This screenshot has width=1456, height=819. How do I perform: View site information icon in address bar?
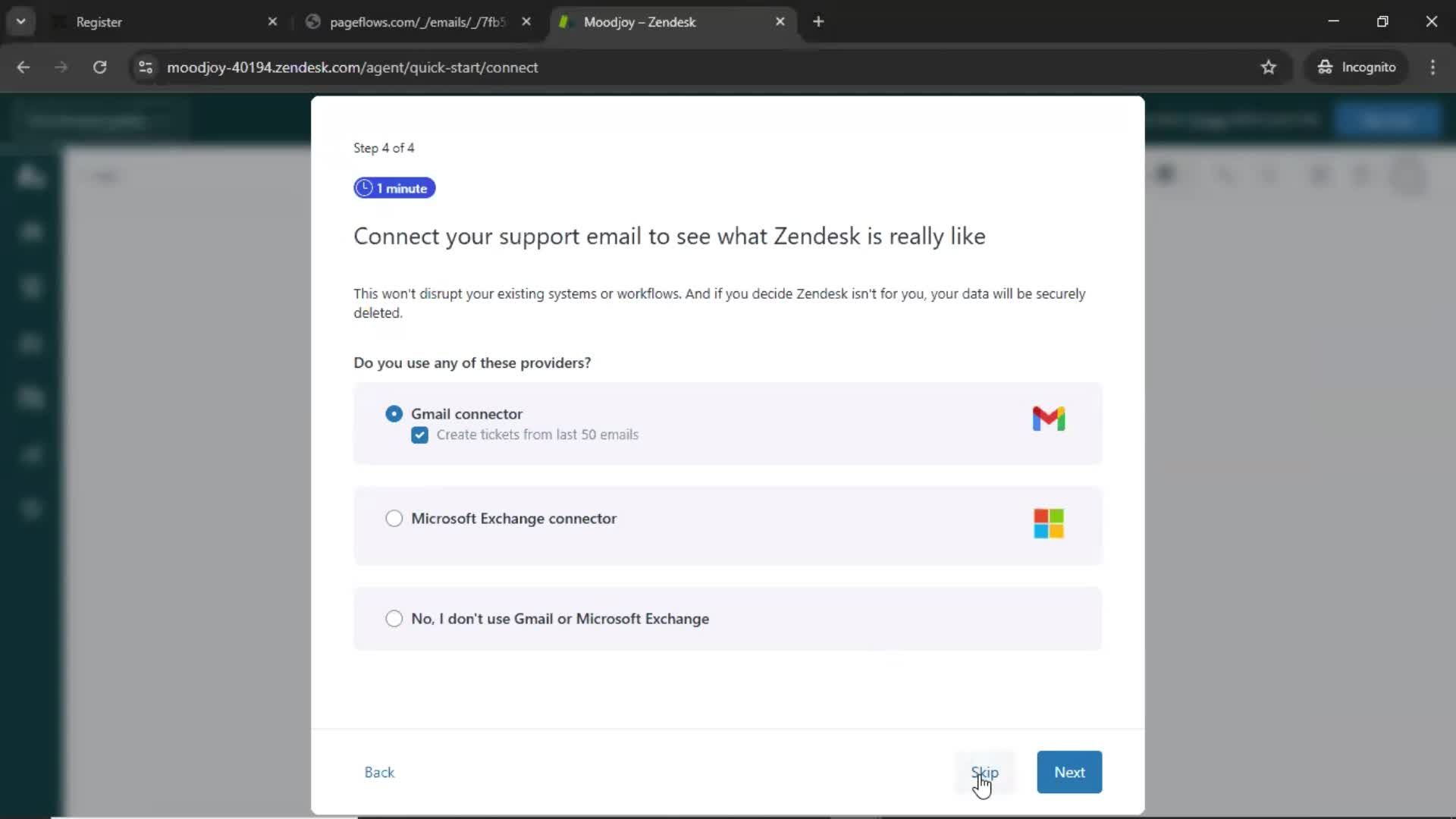tap(146, 67)
